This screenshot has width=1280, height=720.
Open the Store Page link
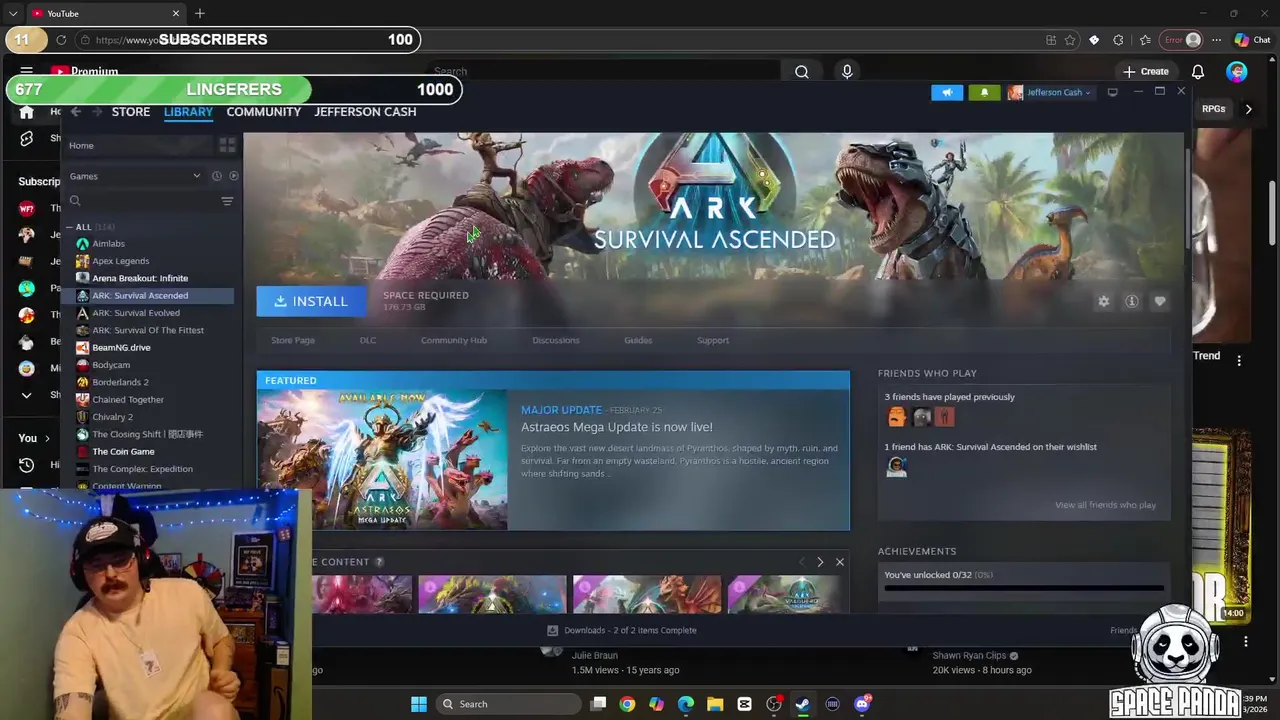293,340
